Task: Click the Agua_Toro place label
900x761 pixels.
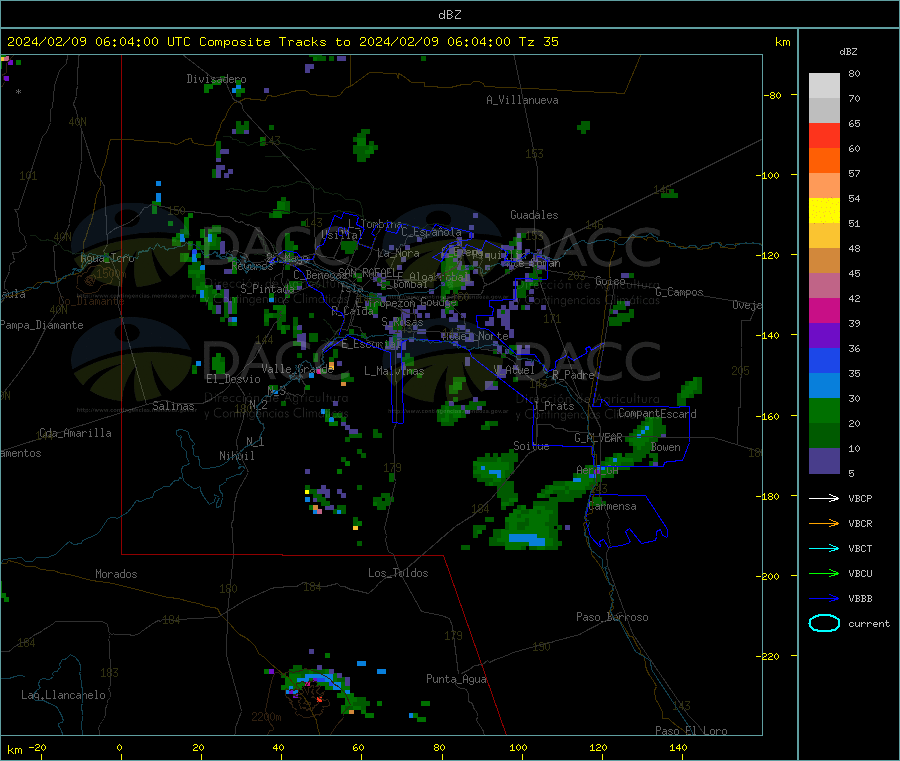Action: click(107, 258)
